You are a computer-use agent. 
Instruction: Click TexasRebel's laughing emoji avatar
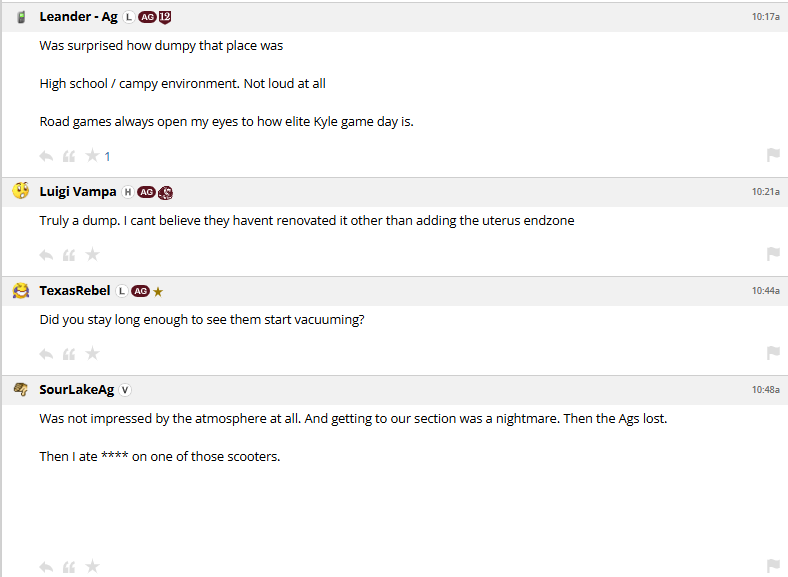(x=21, y=291)
